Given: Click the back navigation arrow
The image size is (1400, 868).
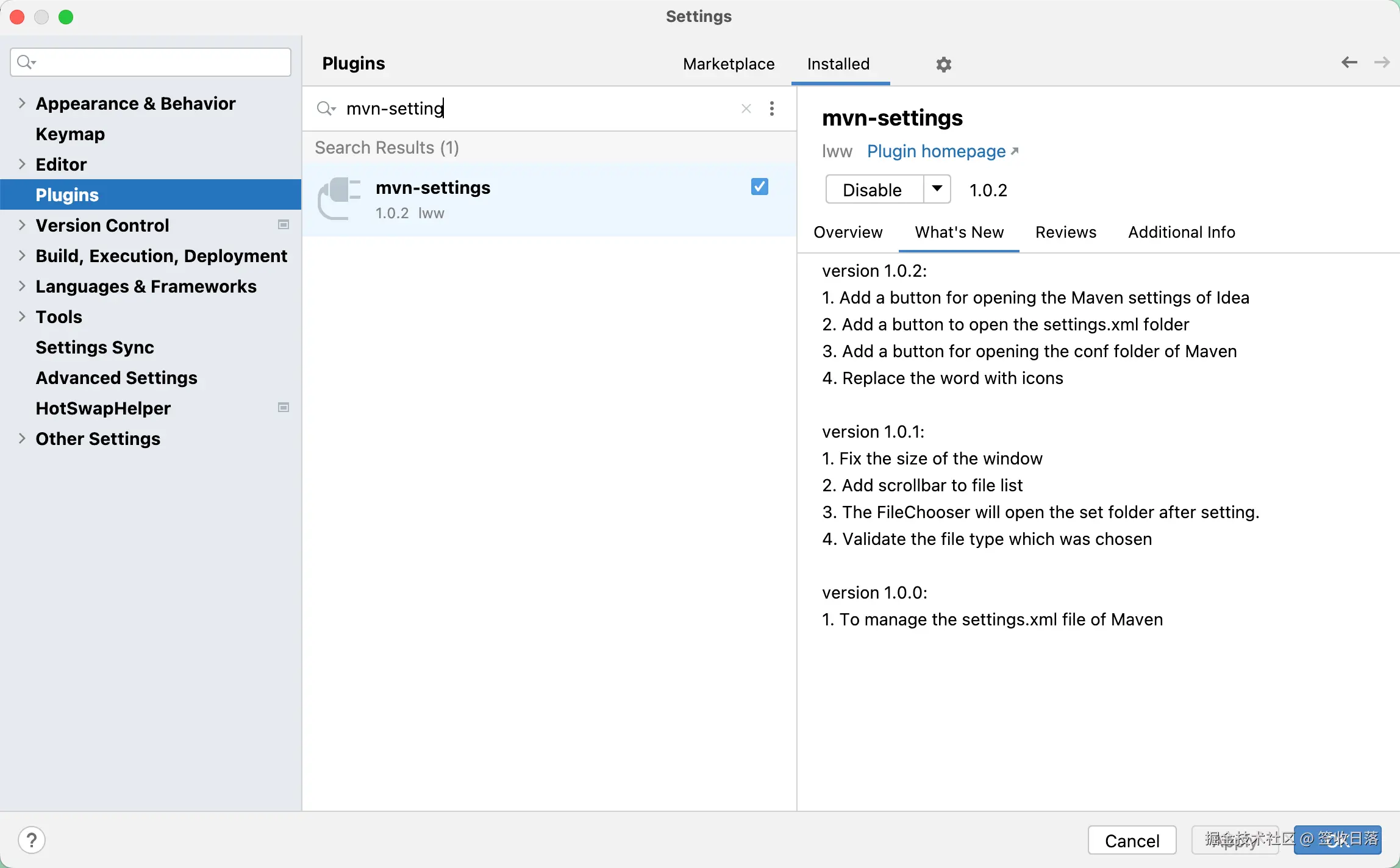Looking at the screenshot, I should tap(1349, 63).
